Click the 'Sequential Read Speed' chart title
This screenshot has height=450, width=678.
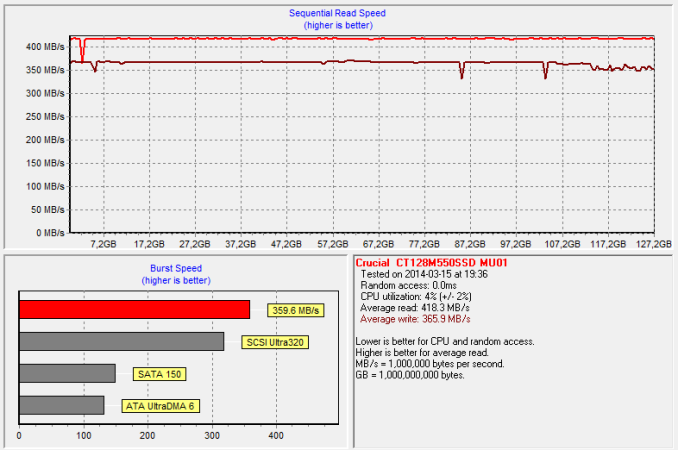point(337,13)
